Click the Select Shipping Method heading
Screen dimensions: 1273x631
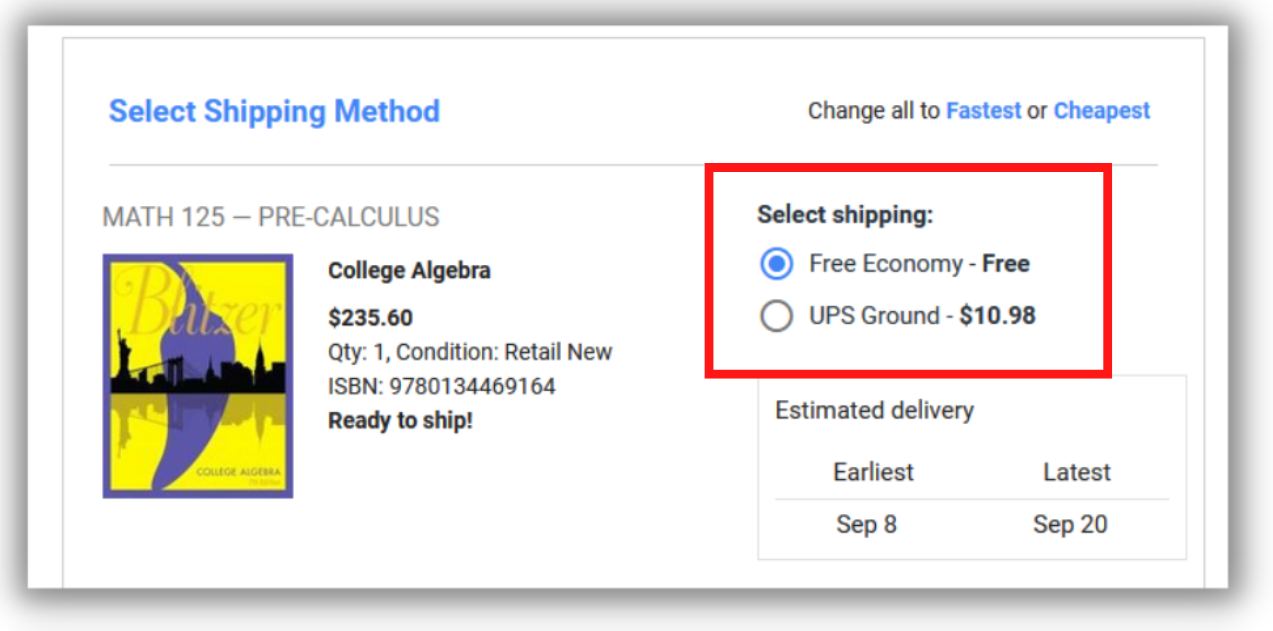(274, 111)
